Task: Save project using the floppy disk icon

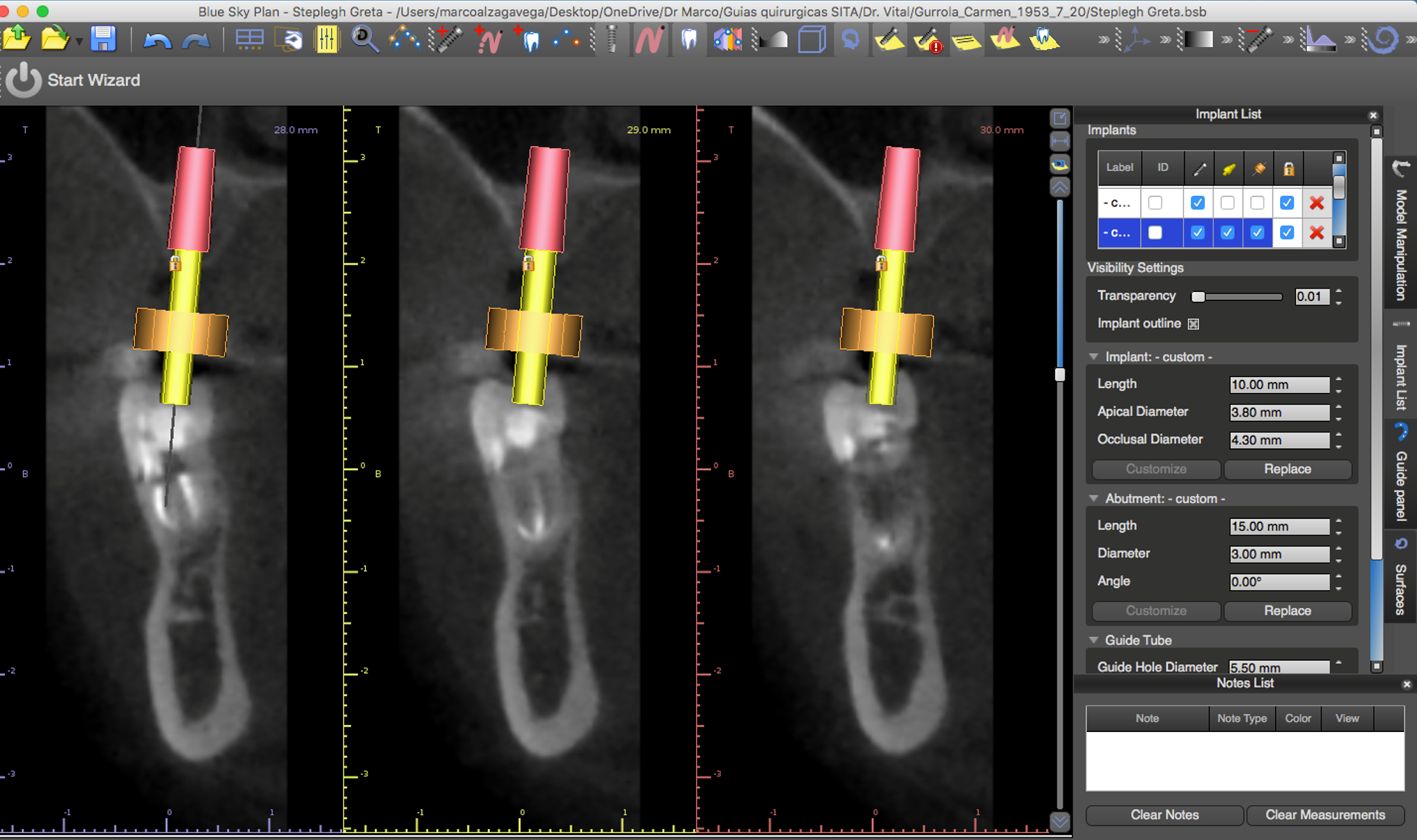Action: [103, 39]
